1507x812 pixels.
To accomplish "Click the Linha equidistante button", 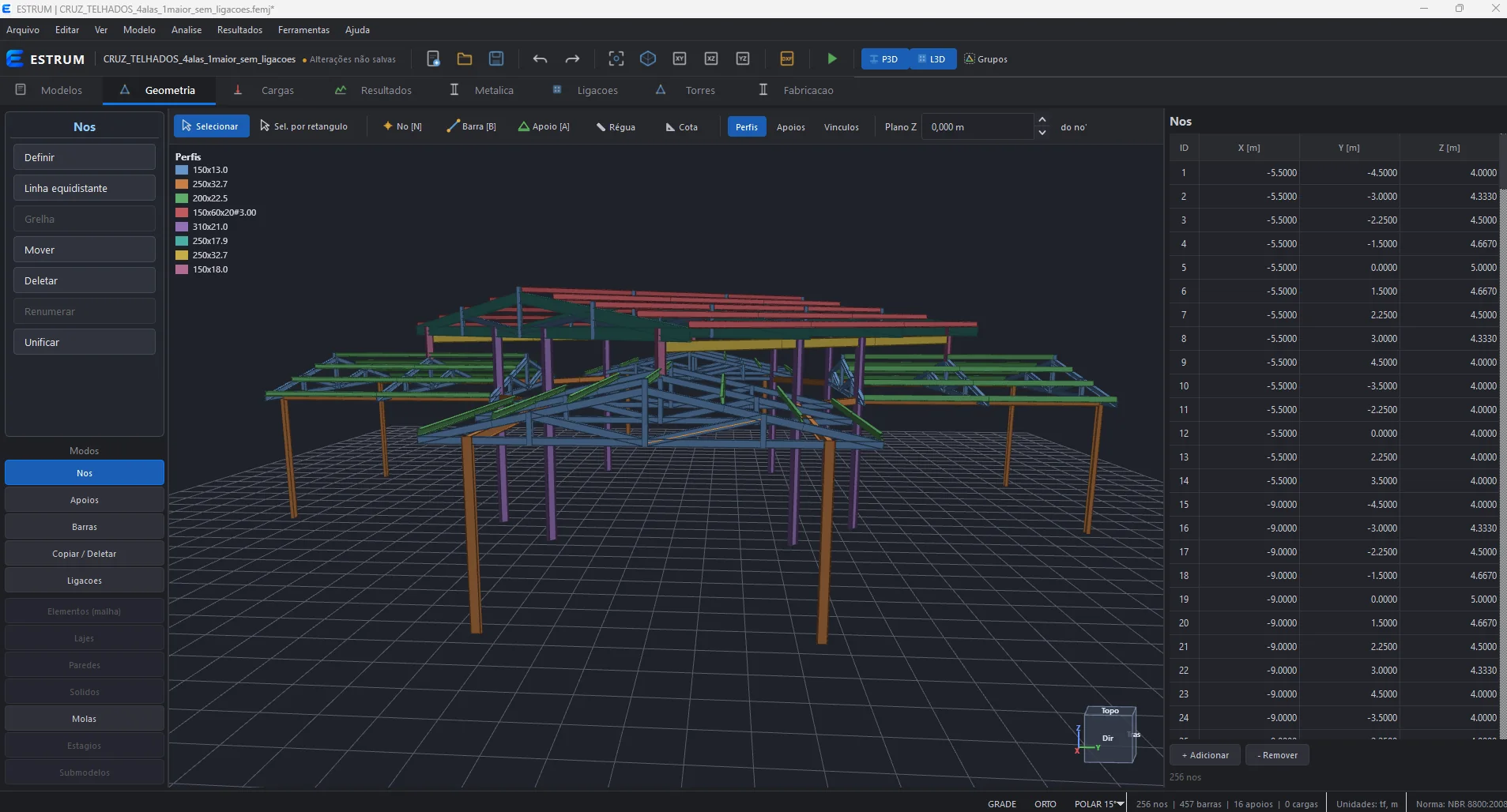I will [85, 188].
